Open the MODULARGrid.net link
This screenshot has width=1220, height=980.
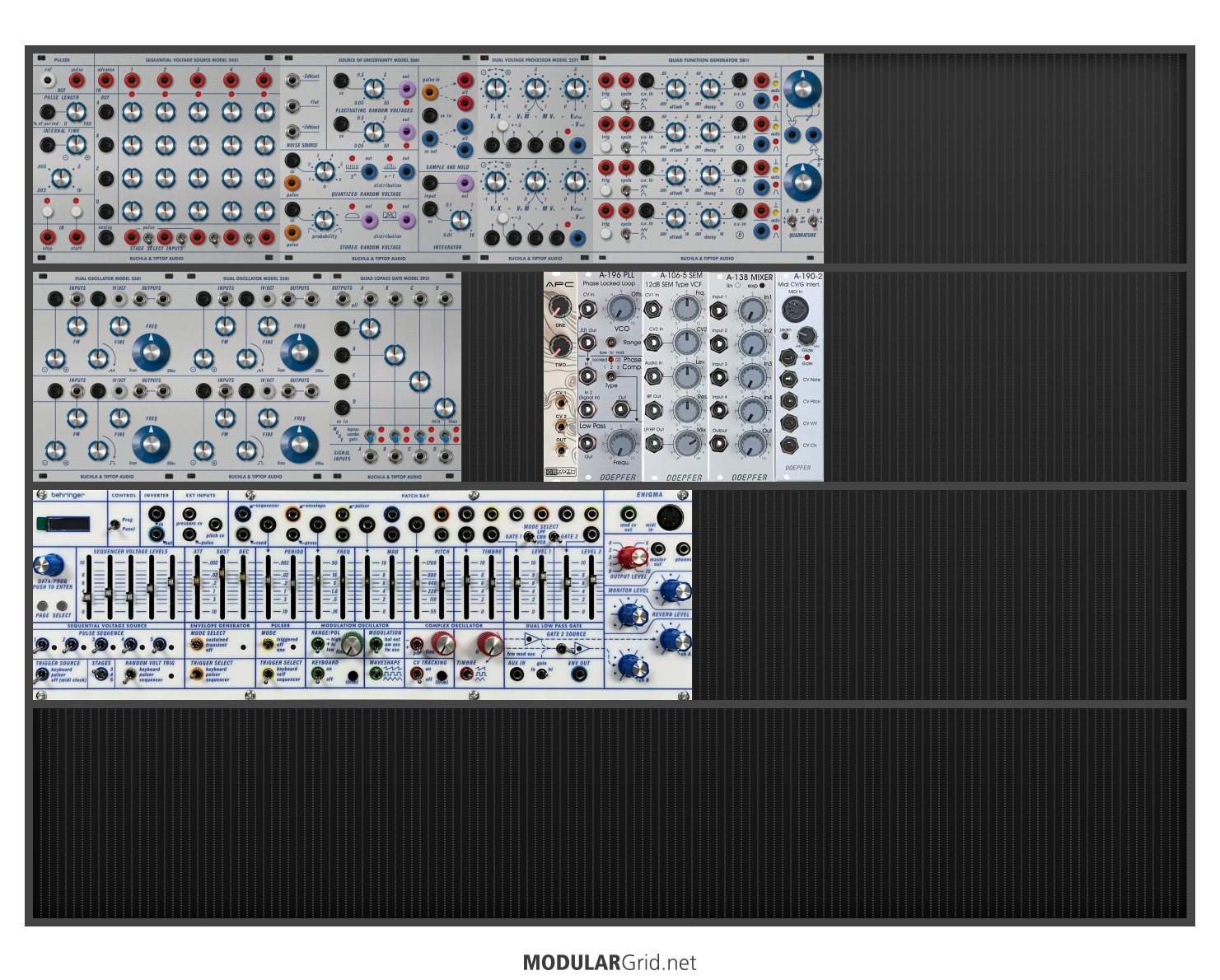[x=610, y=963]
